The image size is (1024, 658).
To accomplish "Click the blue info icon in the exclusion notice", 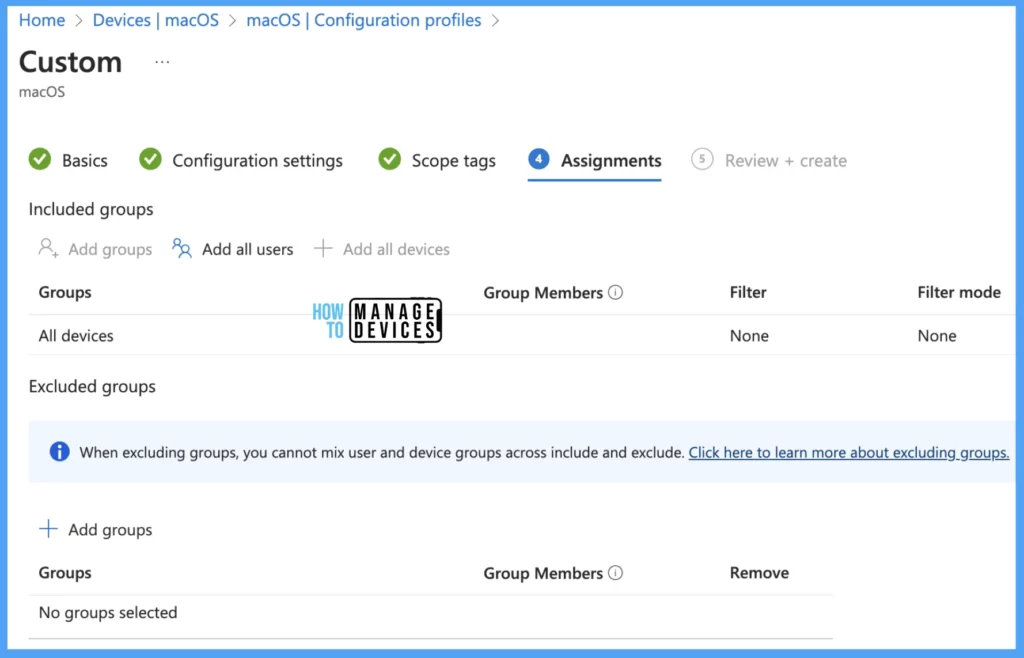I will pos(59,452).
